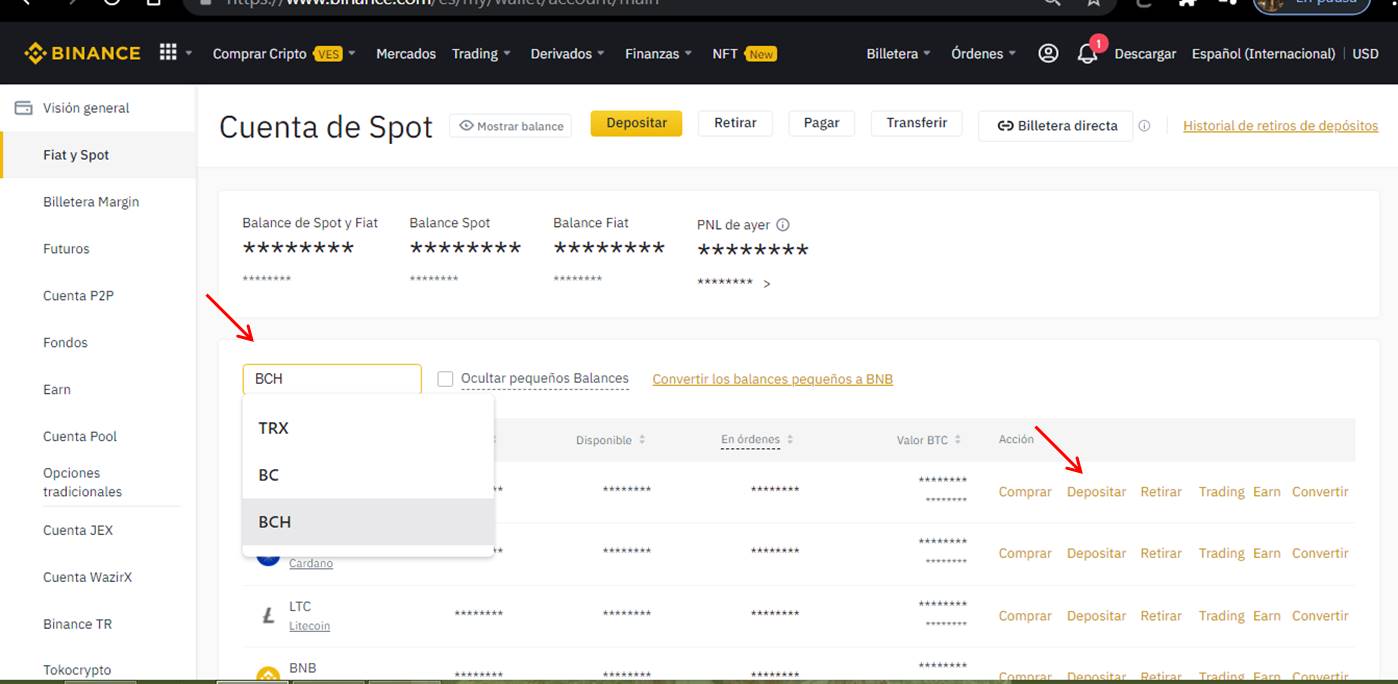This screenshot has width=1398, height=684.
Task: Click info icon beside Billetera directa
Action: pyautogui.click(x=1144, y=126)
